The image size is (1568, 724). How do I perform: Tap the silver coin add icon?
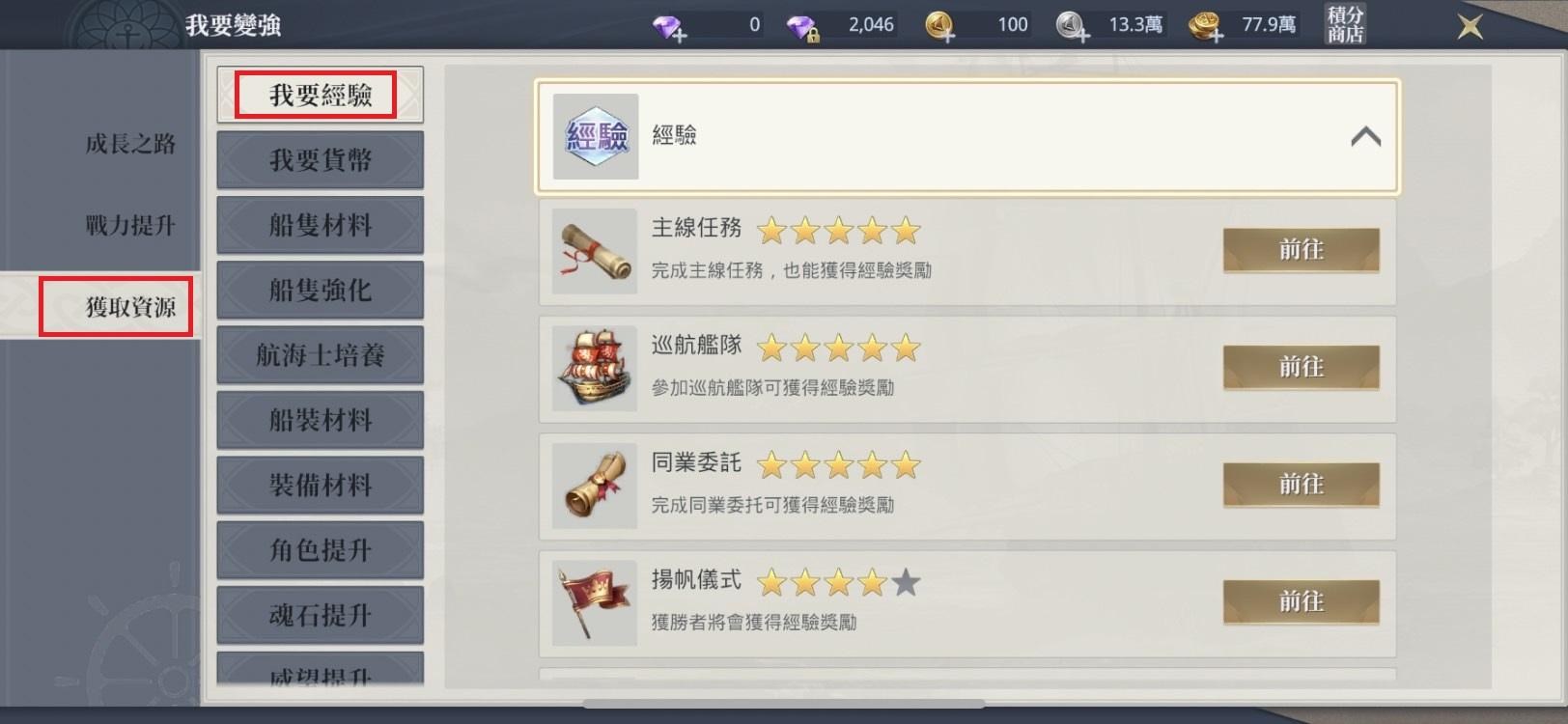coord(1073,26)
